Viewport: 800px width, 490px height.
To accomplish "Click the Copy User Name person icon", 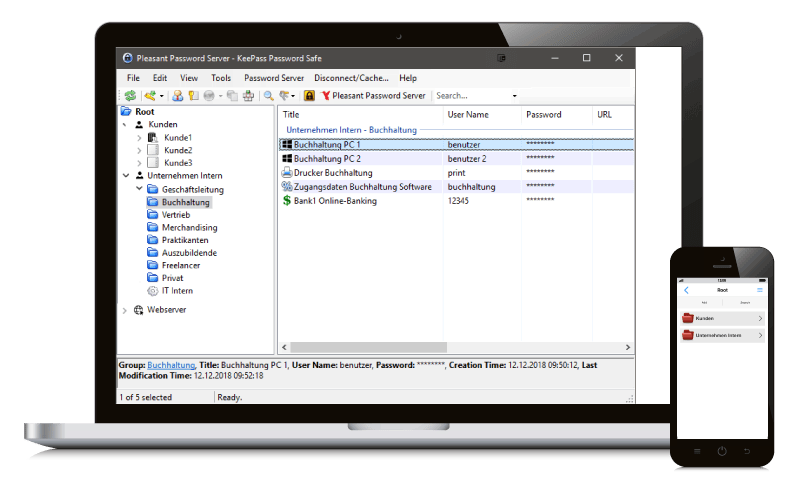I will click(x=178, y=95).
